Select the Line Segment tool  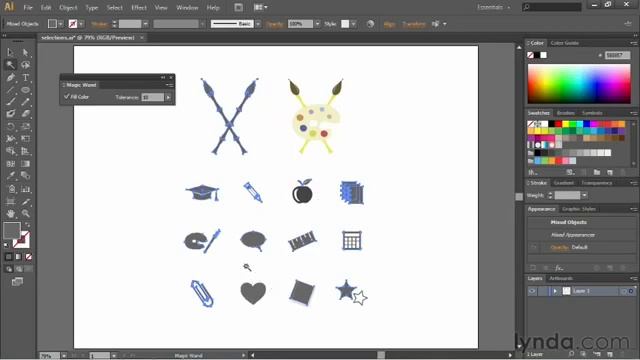[11, 89]
